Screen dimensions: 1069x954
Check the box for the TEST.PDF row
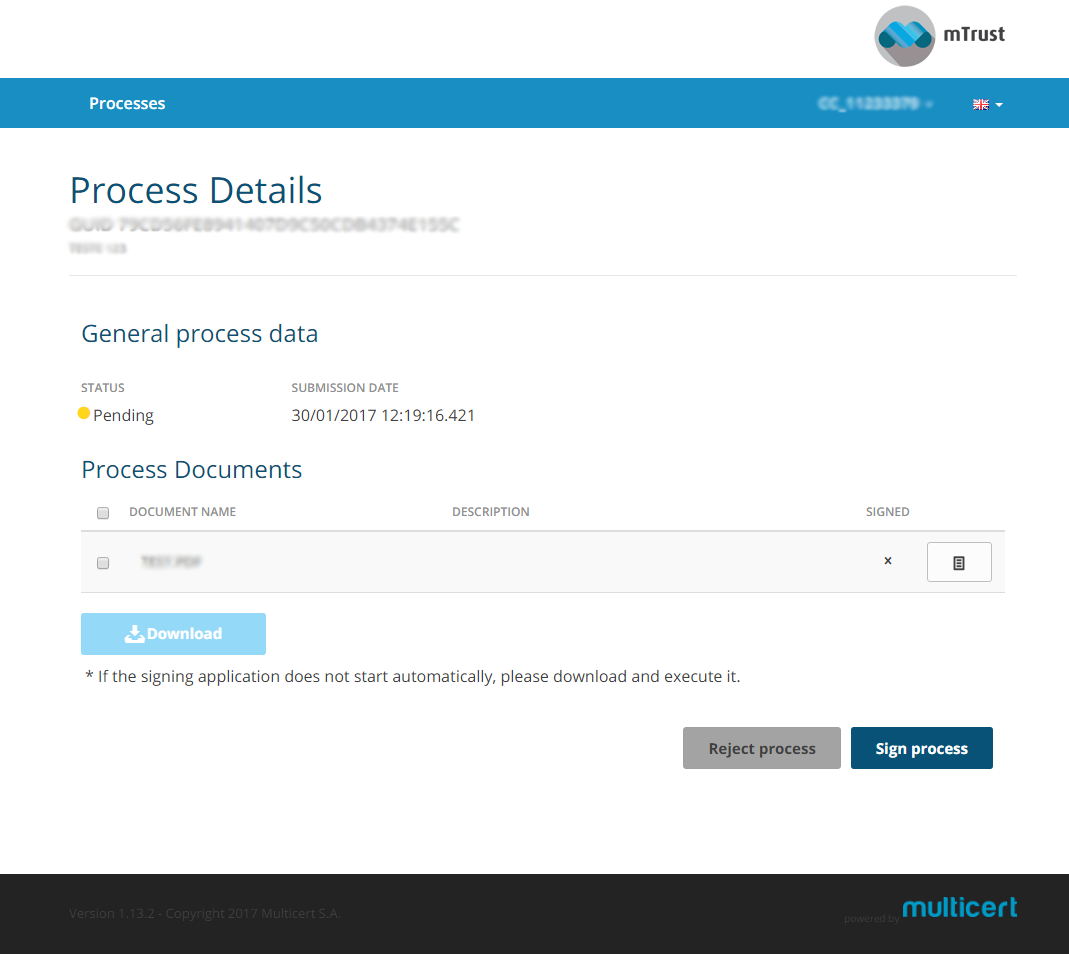click(103, 563)
